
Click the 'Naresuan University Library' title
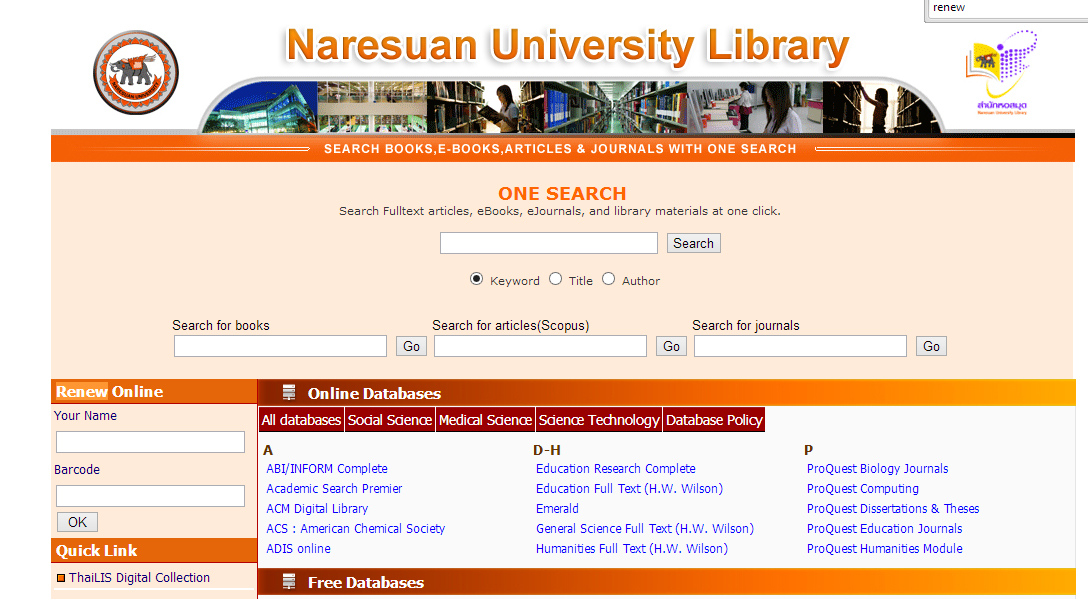click(x=568, y=46)
